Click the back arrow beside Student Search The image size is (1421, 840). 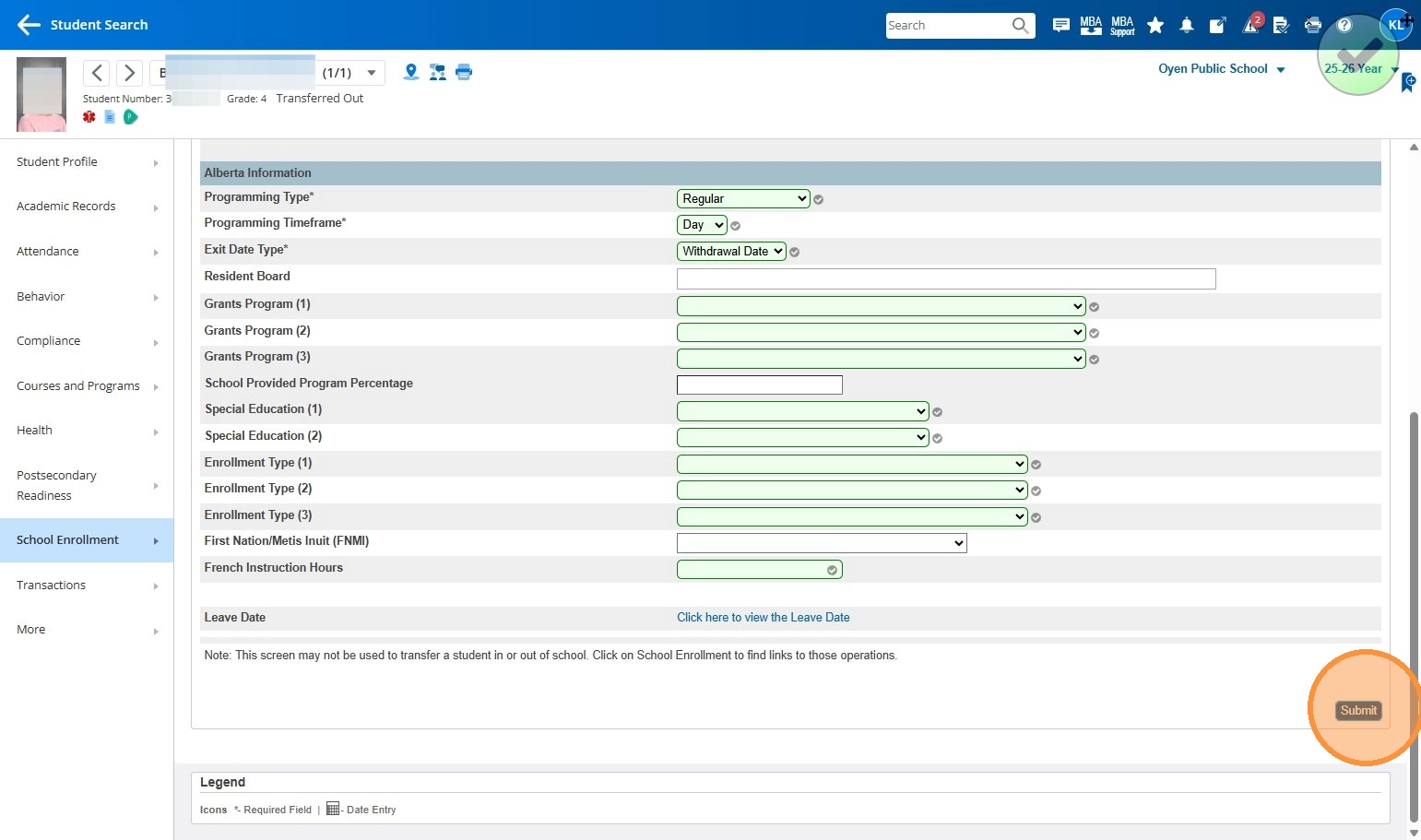[29, 25]
